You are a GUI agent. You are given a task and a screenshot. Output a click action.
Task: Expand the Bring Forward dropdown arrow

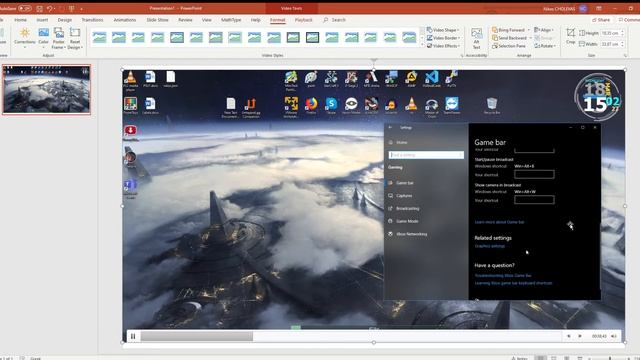pyautogui.click(x=529, y=30)
